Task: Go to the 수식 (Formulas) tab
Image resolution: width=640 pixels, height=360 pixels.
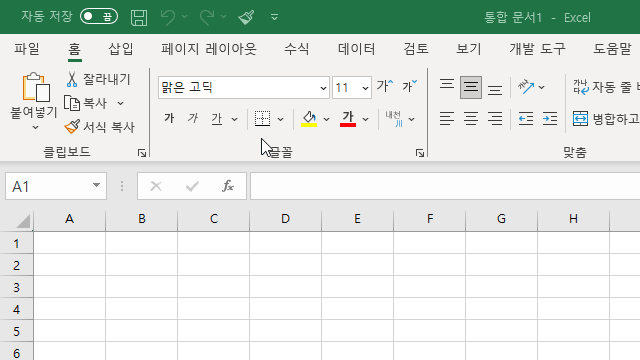Action: 297,49
